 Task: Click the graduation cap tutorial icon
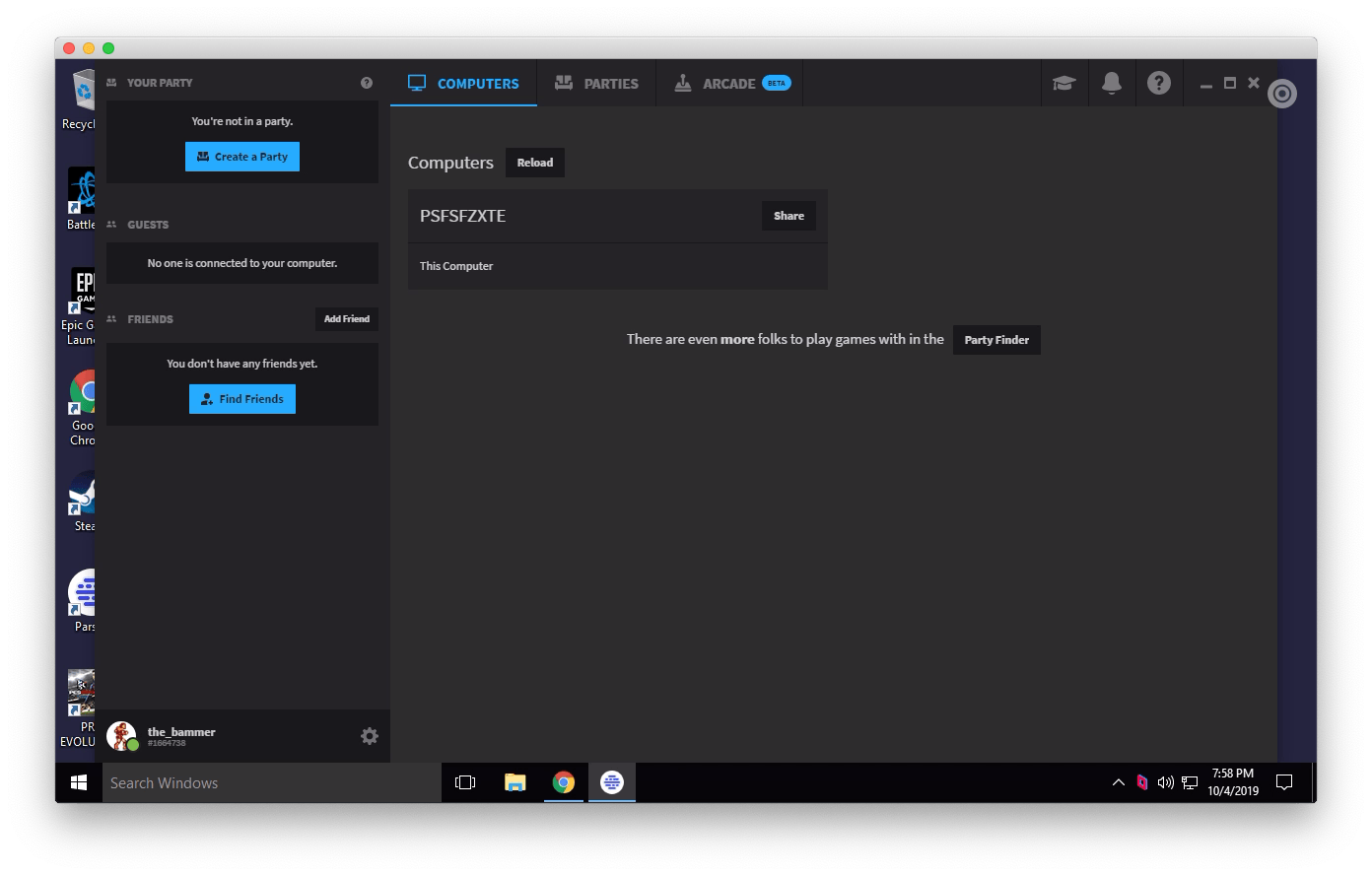coord(1063,84)
